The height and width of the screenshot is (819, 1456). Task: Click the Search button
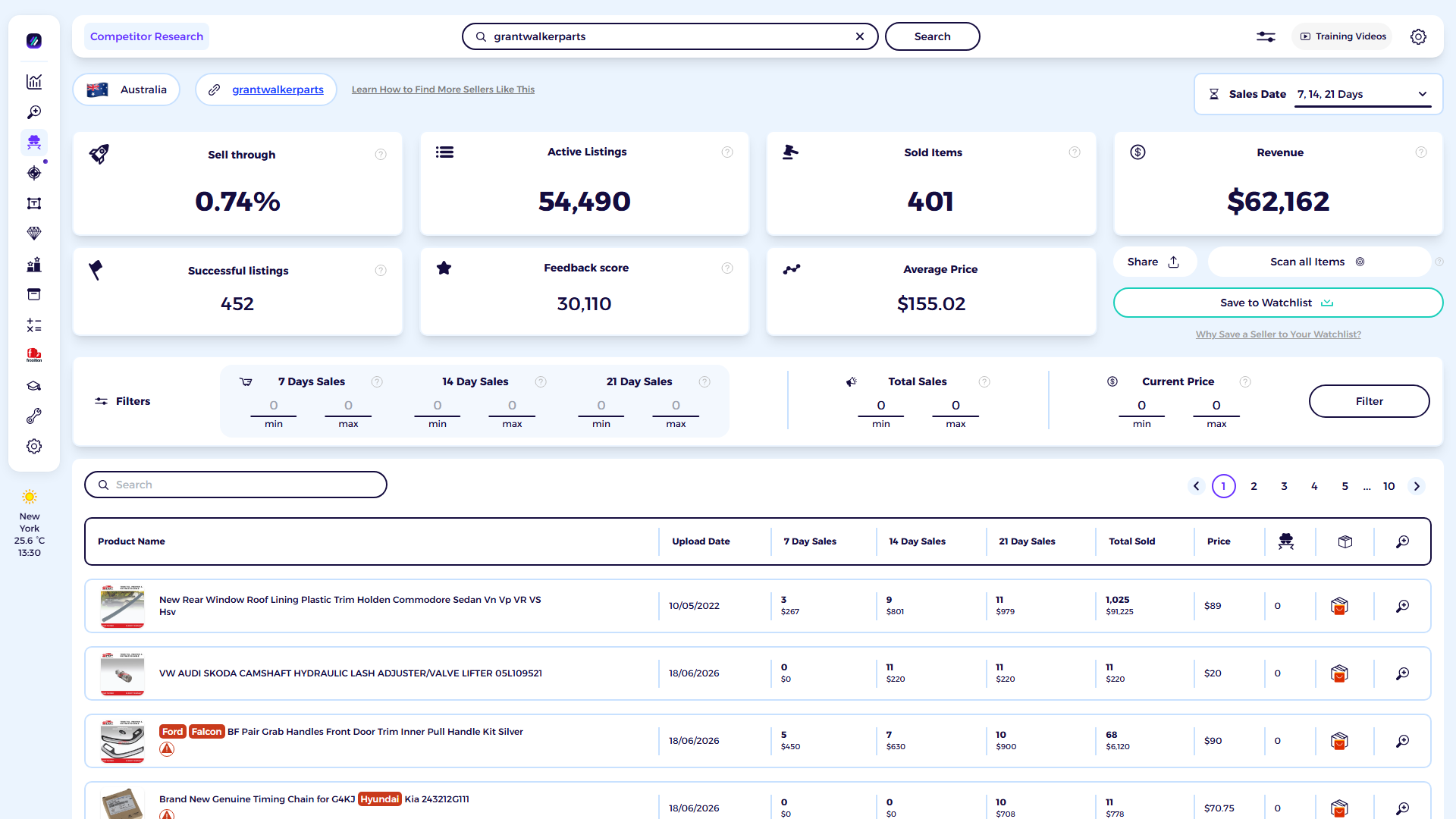coord(933,36)
